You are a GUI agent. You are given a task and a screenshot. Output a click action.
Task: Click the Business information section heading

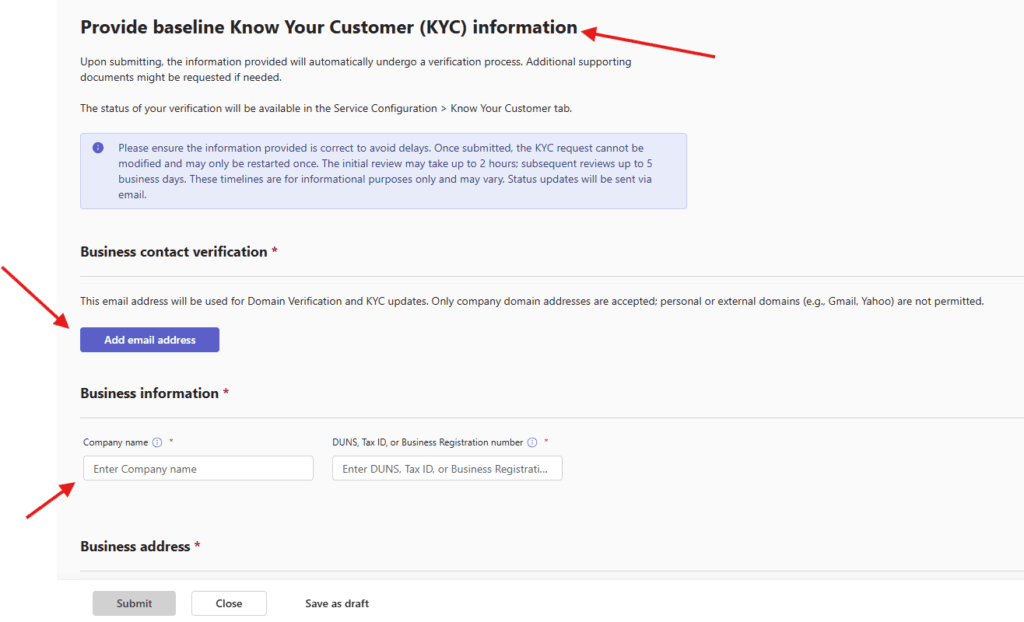pos(149,393)
